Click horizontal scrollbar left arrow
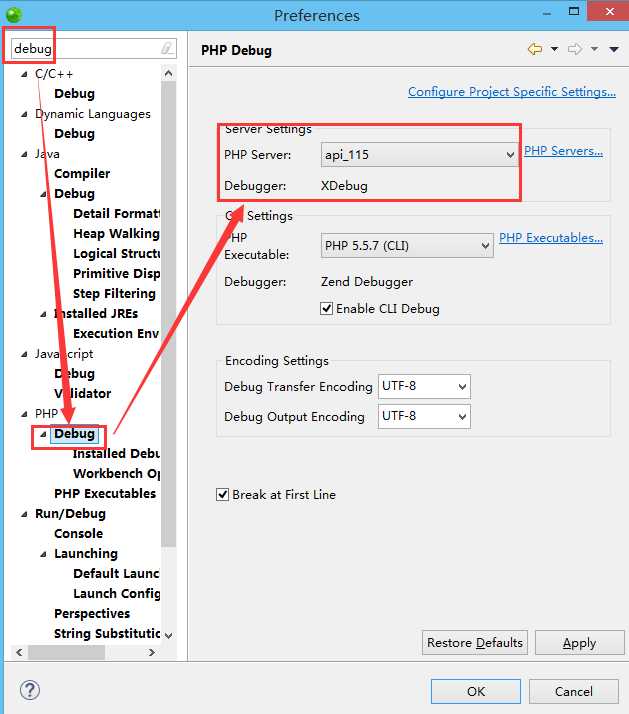 (19, 652)
